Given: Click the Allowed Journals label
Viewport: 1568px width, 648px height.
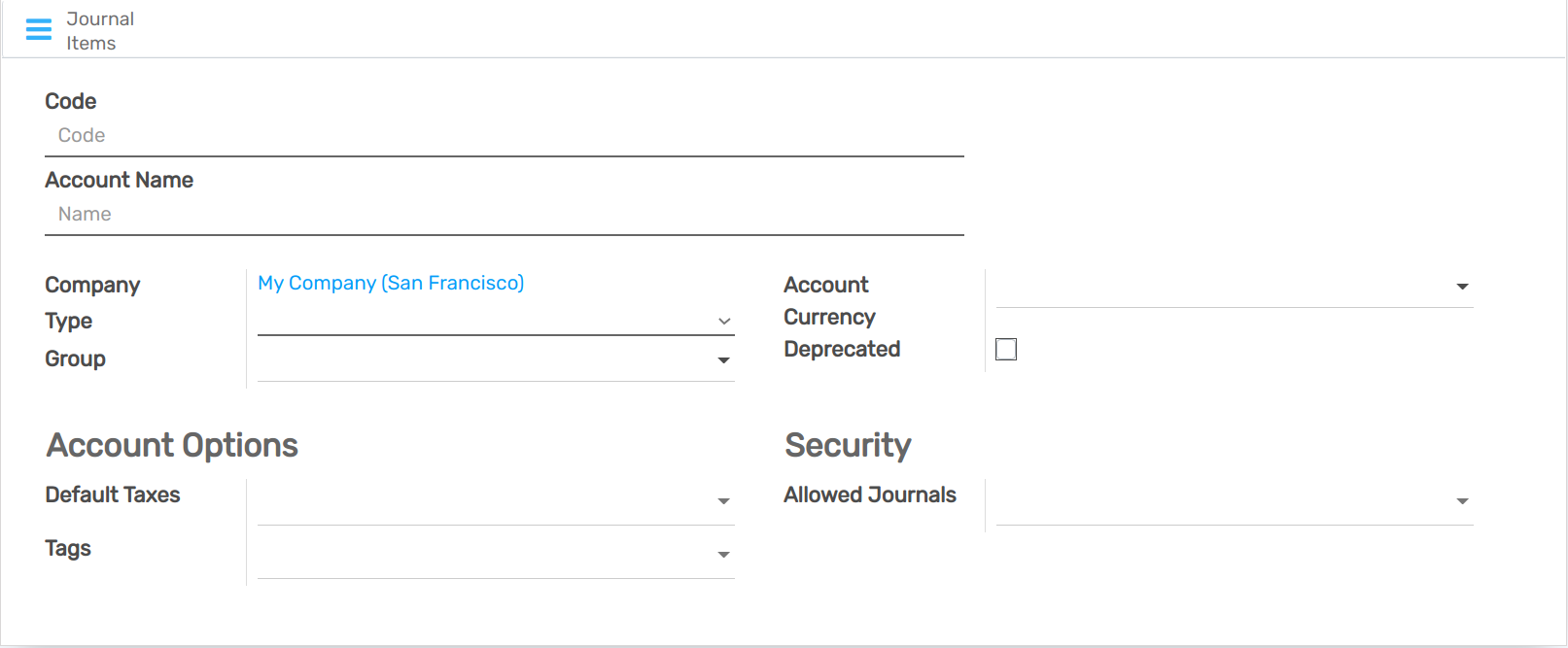Looking at the screenshot, I should 869,495.
